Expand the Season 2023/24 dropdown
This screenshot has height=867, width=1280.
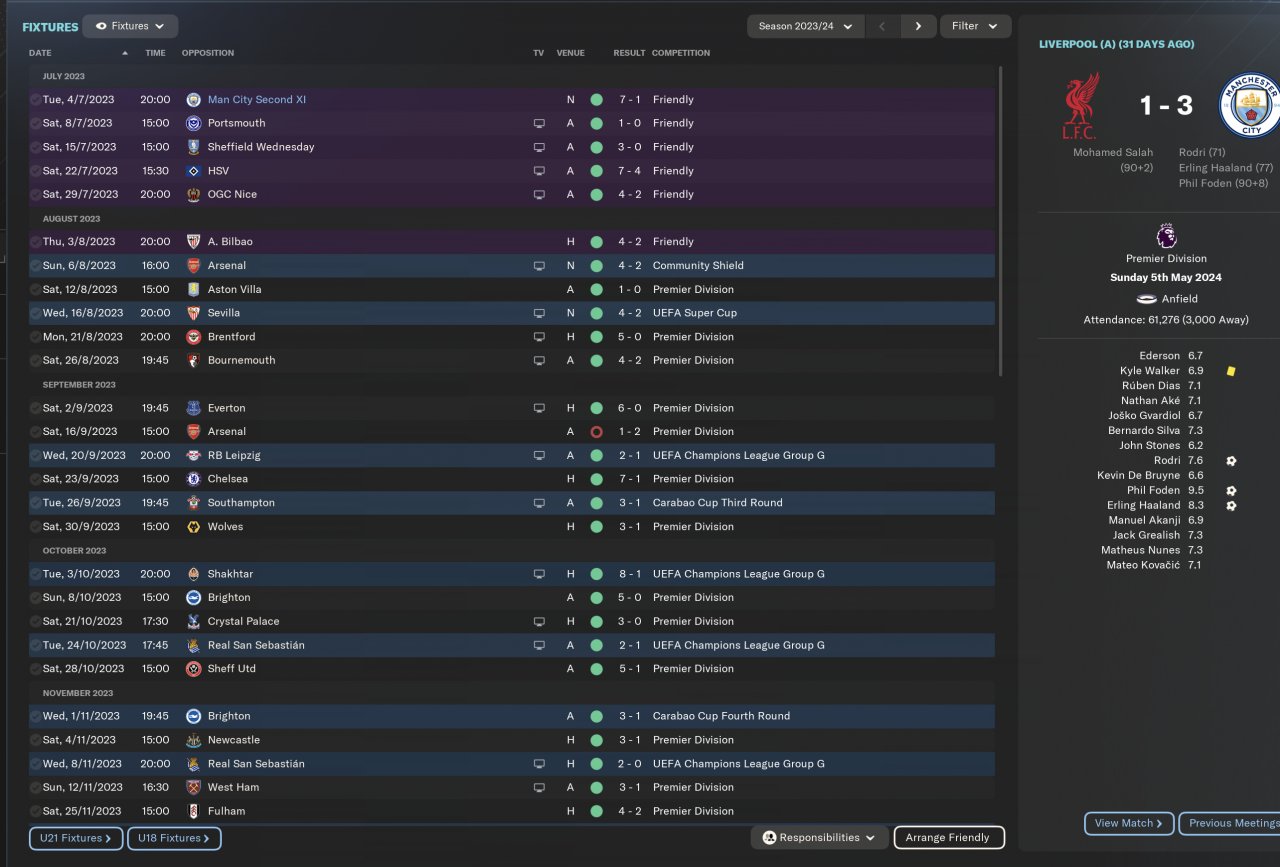coord(805,26)
